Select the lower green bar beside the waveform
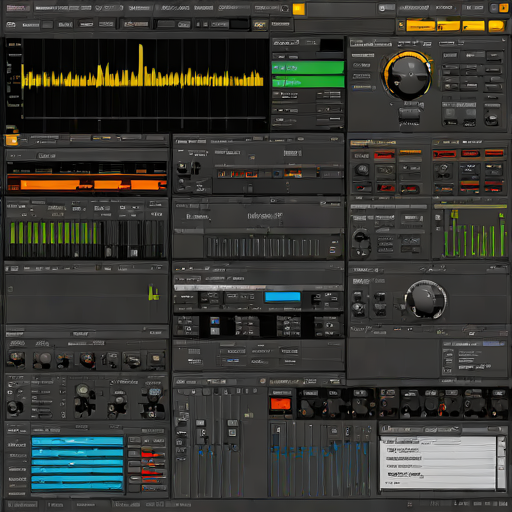The height and width of the screenshot is (512, 512). point(308,82)
